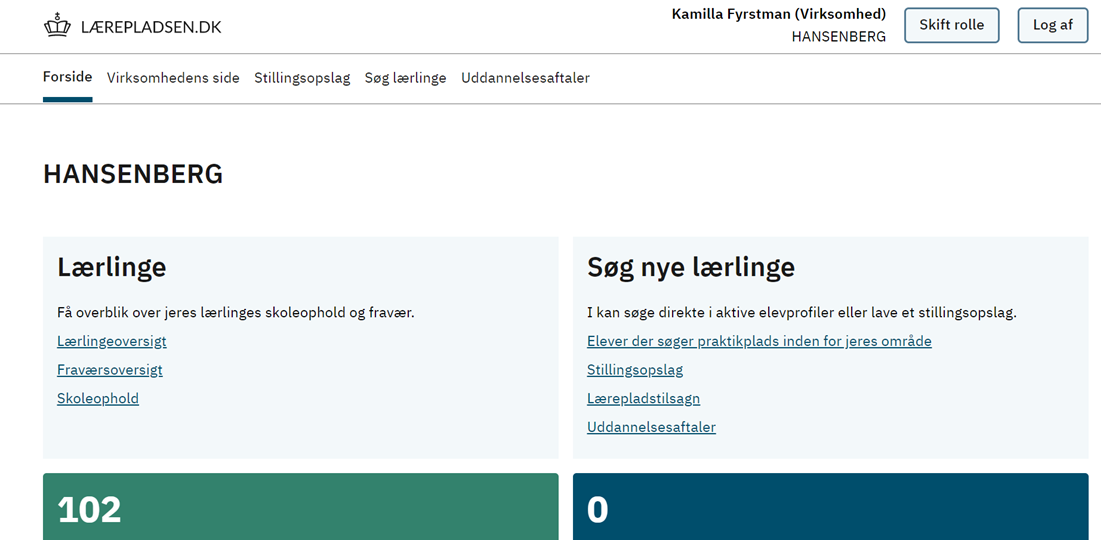The image size is (1101, 540).
Task: Open the Fraværsoversigt link
Action: [x=110, y=369]
